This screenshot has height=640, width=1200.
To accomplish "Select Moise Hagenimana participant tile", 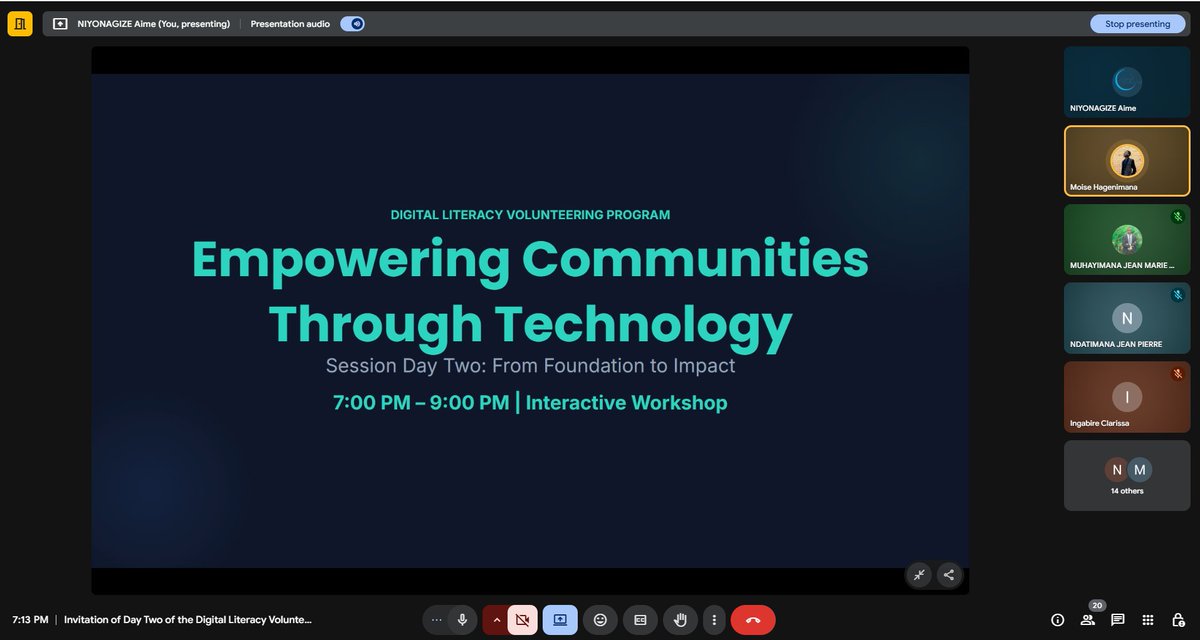I will [x=1127, y=160].
